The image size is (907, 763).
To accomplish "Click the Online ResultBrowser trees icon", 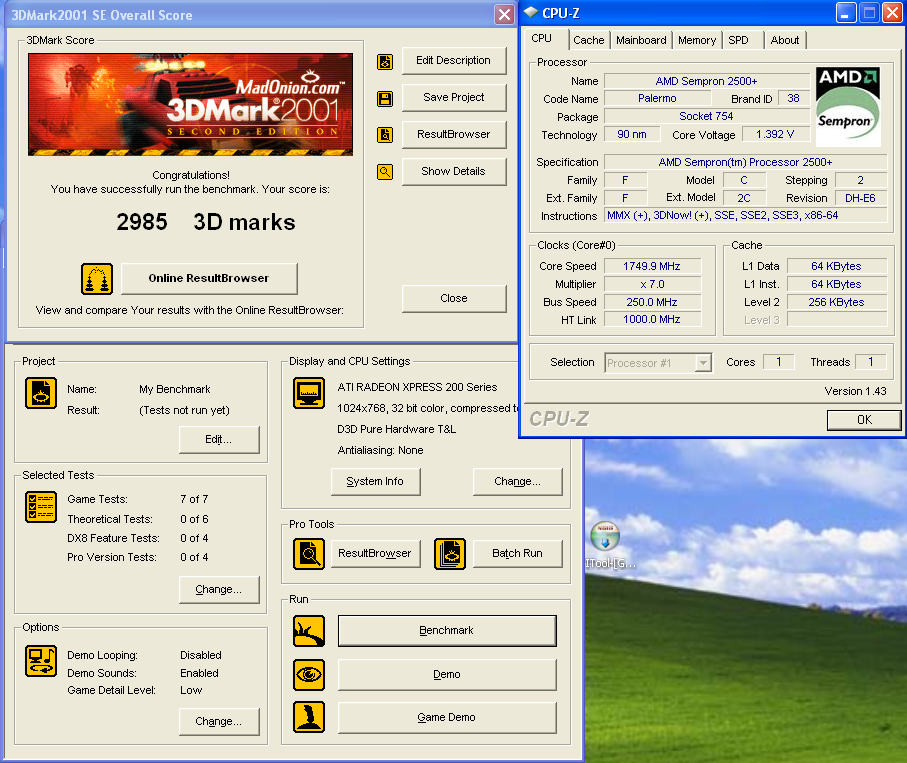I will 97,279.
